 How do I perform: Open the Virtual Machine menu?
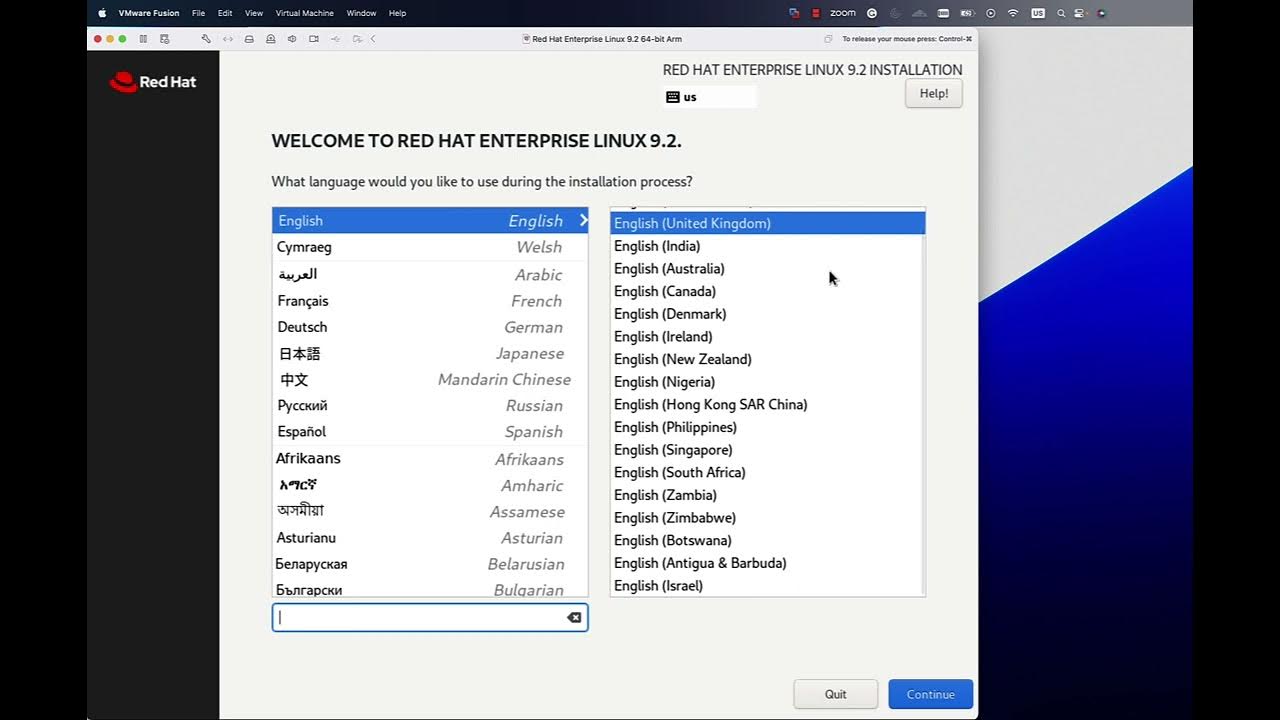point(304,13)
